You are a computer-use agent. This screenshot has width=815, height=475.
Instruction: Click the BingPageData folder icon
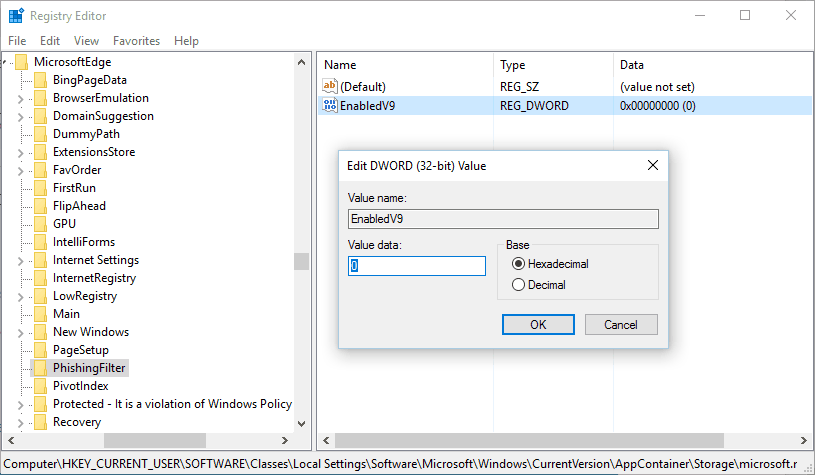pos(41,80)
